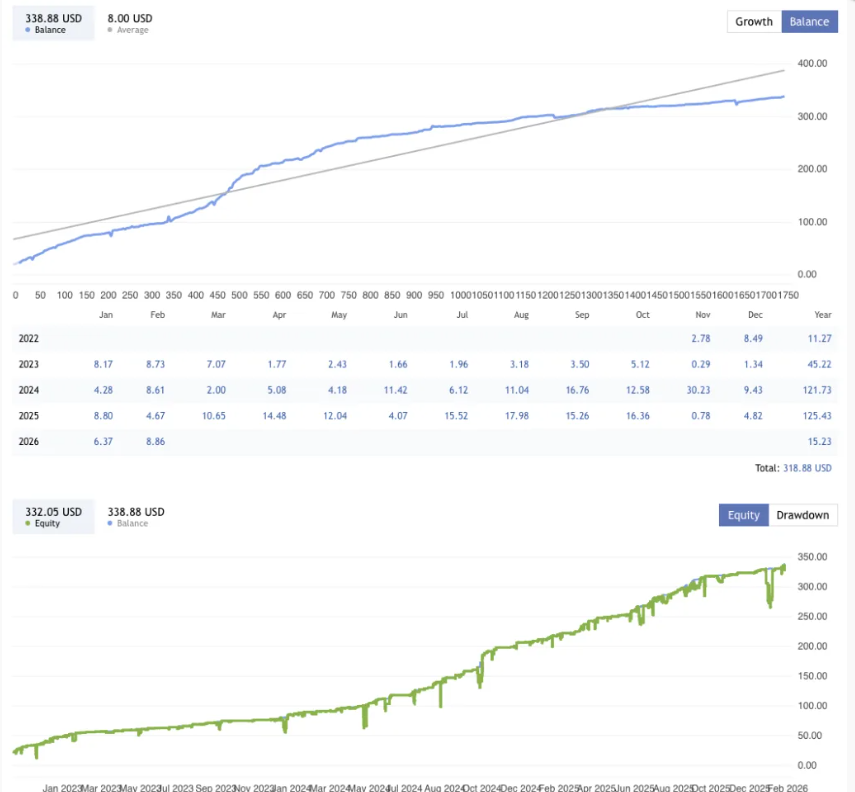
Task: Show the Drawdown chart
Action: pyautogui.click(x=803, y=515)
